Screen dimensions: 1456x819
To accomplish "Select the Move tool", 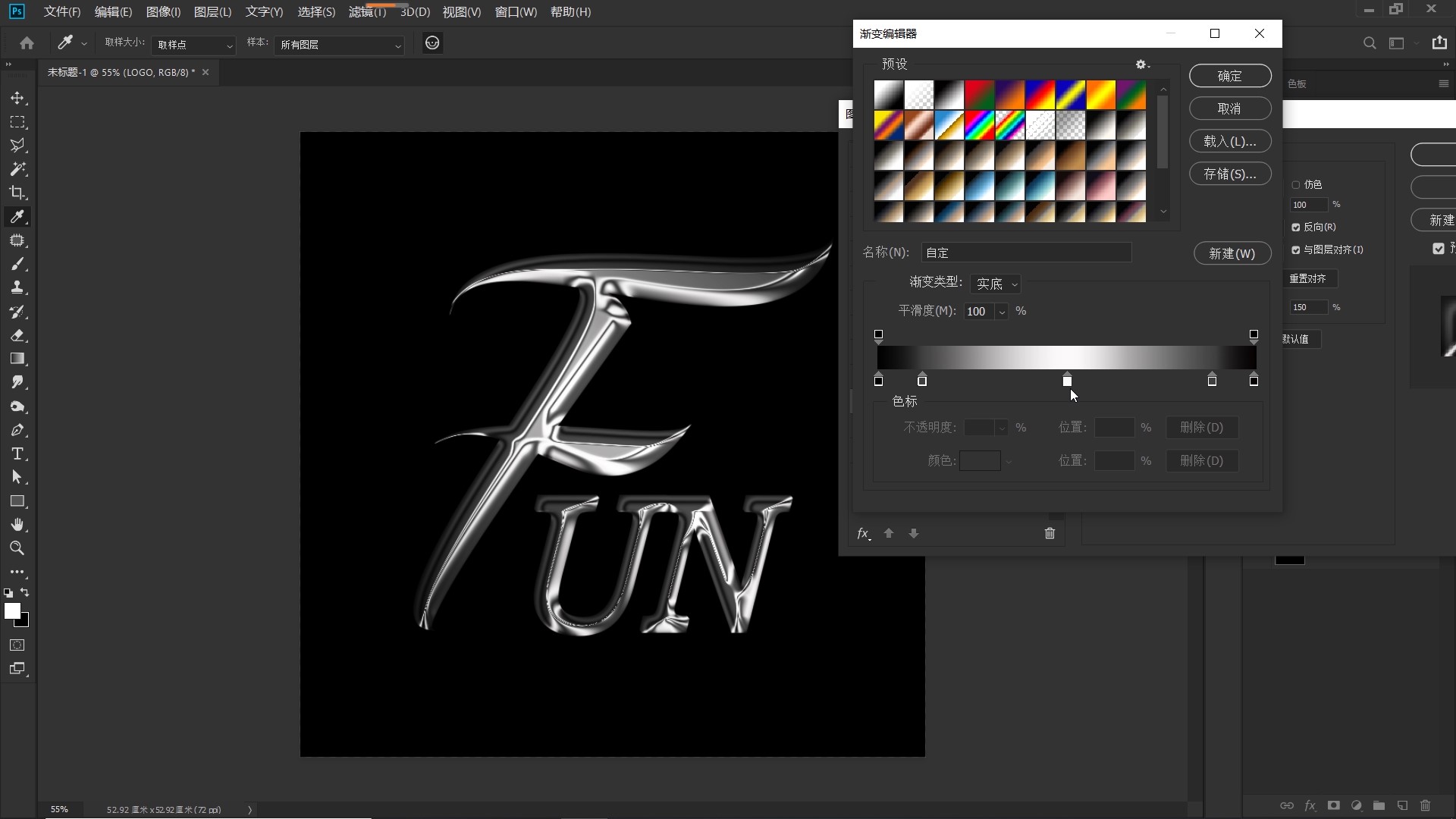I will pos(17,99).
